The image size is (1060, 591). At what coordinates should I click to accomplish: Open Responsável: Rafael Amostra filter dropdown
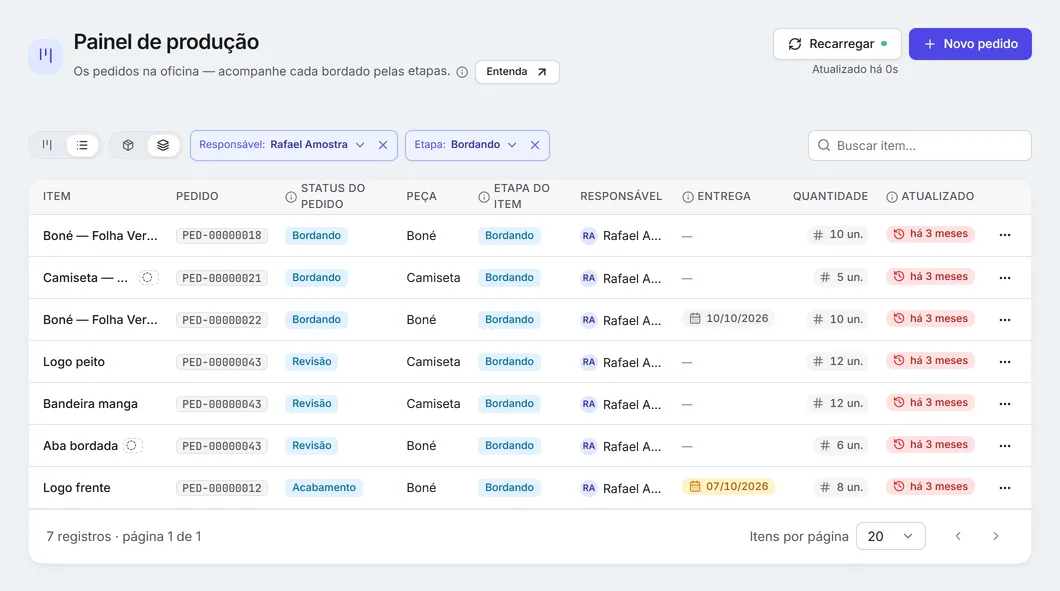[x=282, y=145]
